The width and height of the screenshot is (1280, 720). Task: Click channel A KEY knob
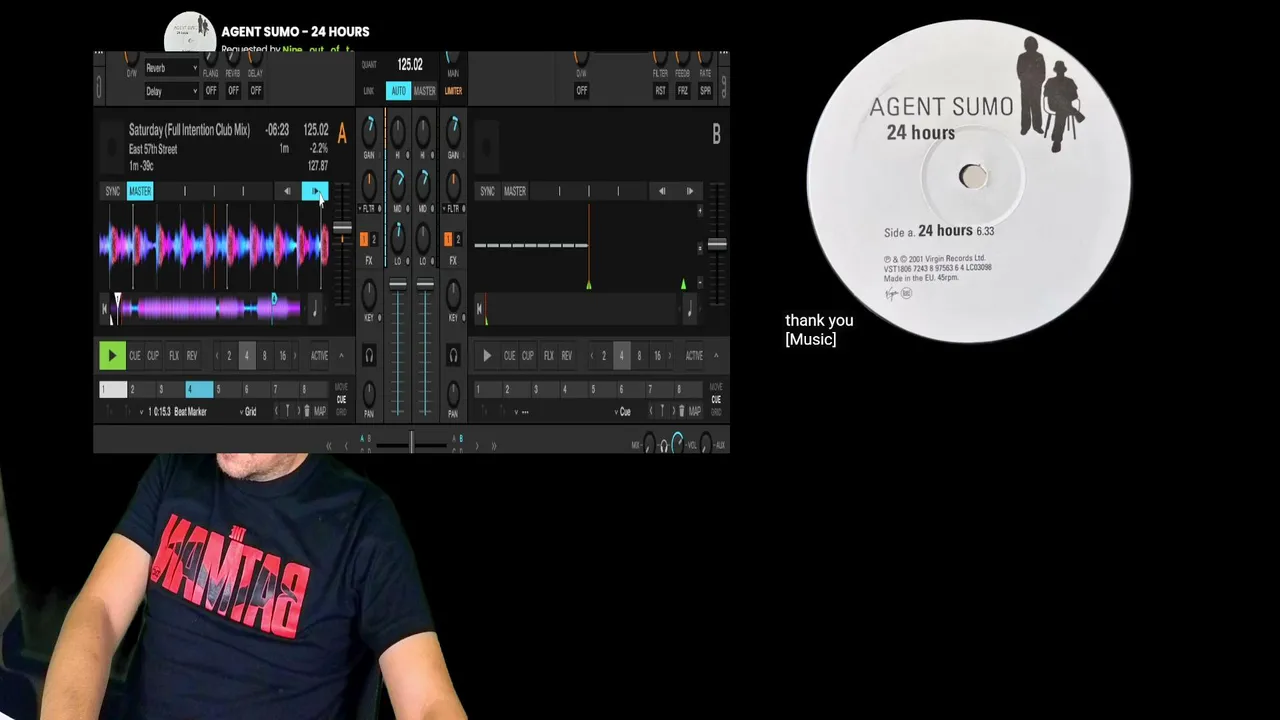(369, 293)
